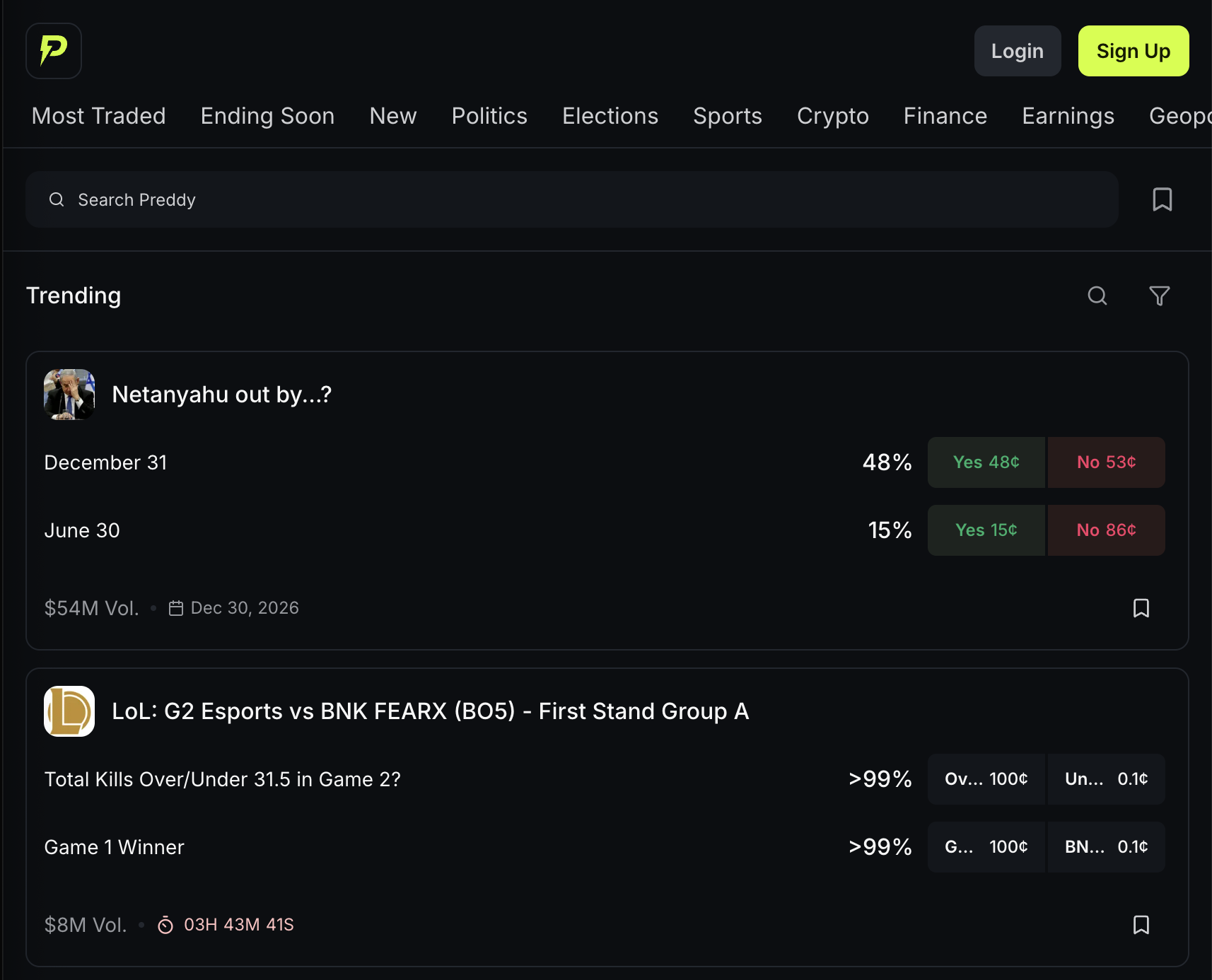Buy No 53¢ for December 31
Screen dimensions: 1212x980
1106,462
